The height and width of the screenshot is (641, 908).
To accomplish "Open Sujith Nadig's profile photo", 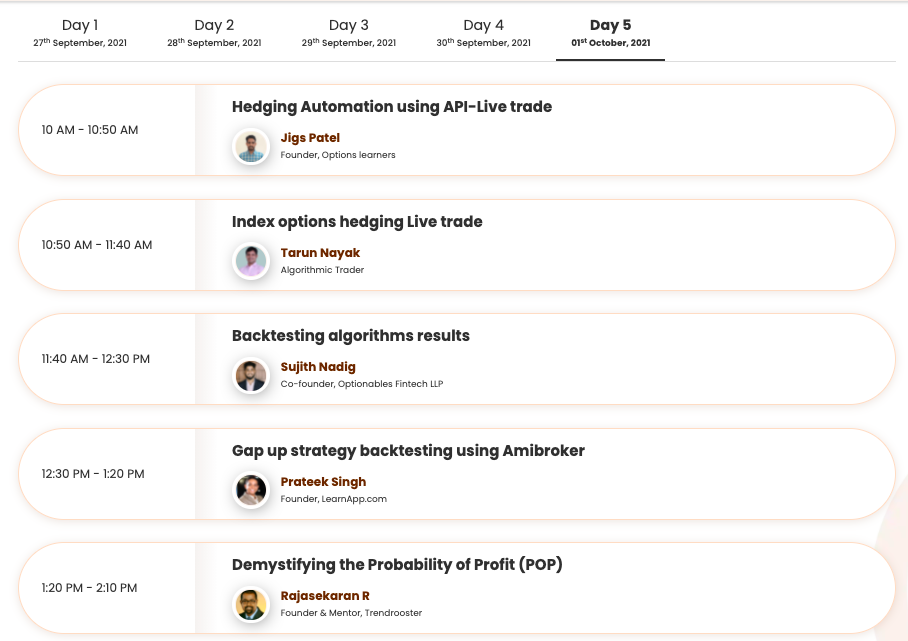I will [x=251, y=376].
